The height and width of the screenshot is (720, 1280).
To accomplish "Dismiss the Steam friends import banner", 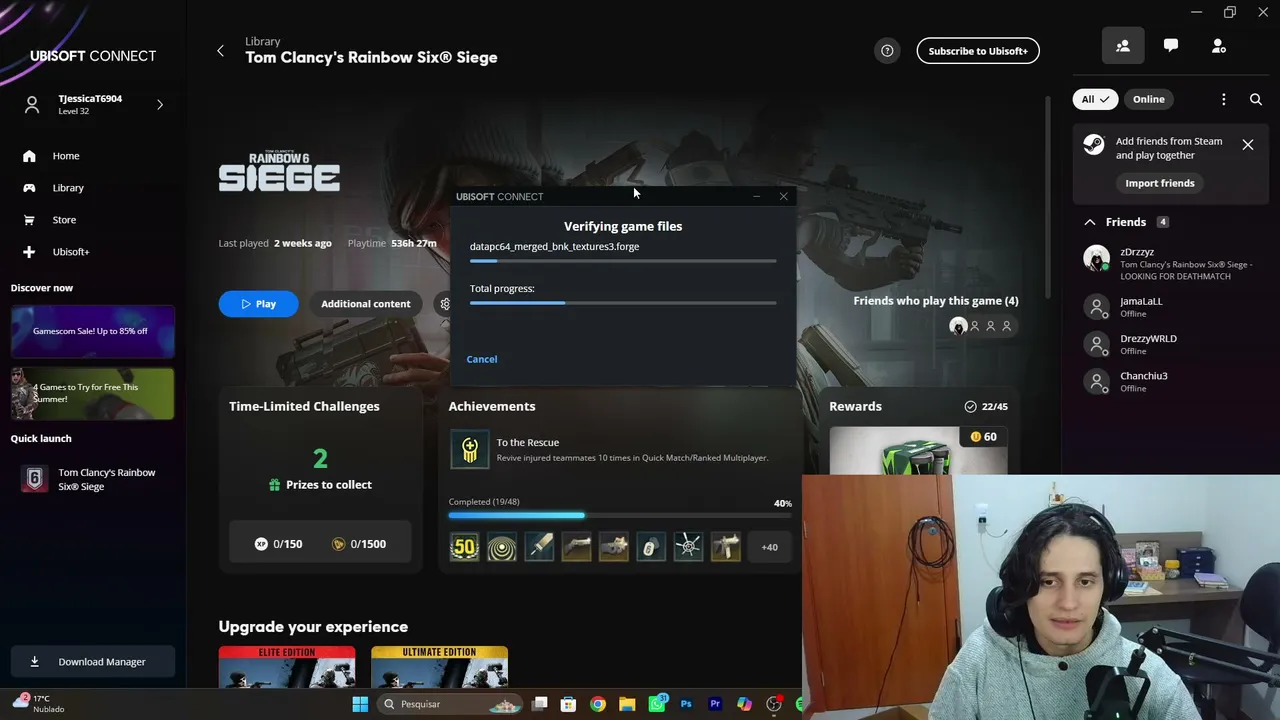I will tap(1248, 145).
